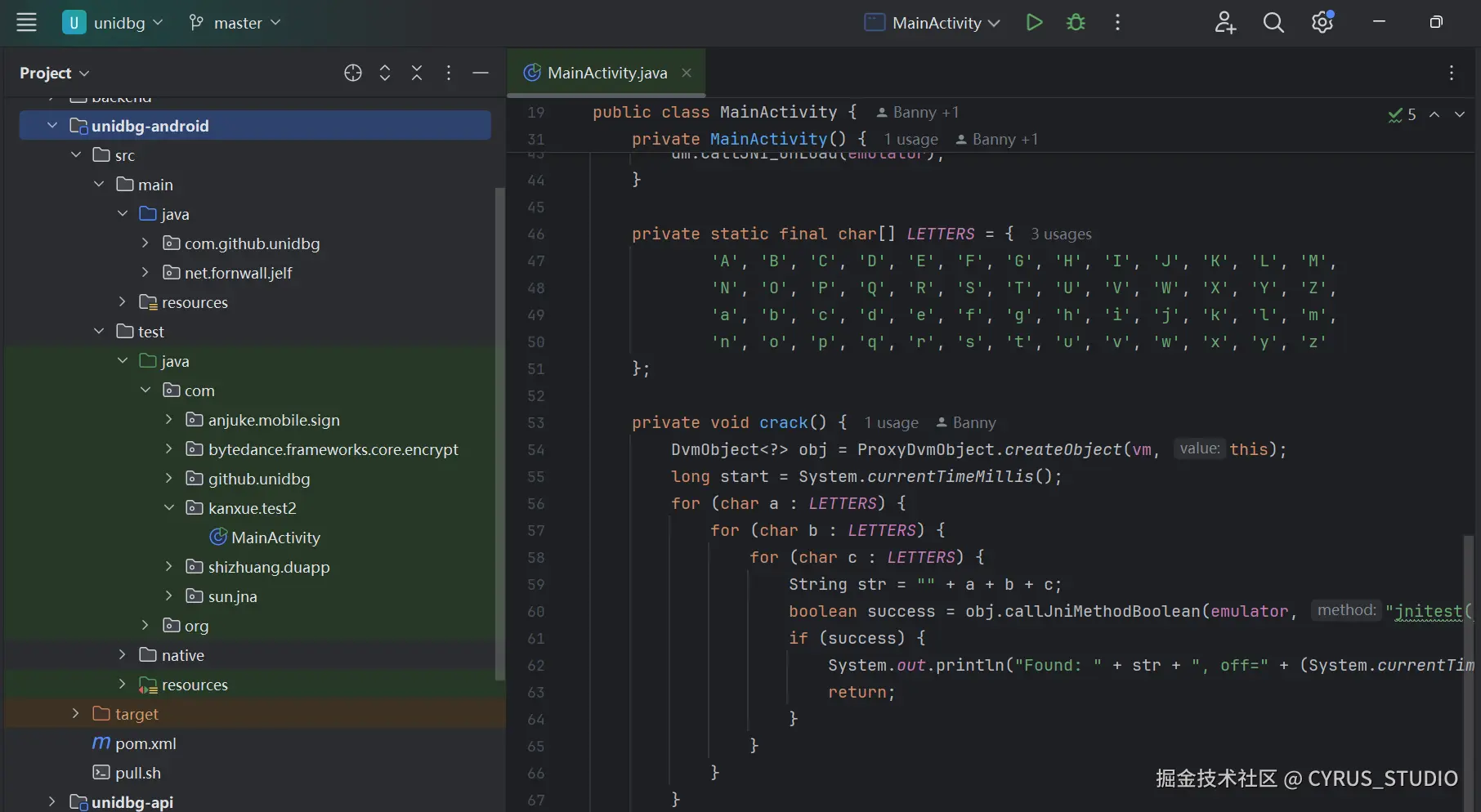The image size is (1481, 812).
Task: Expand the target folder
Action: tap(76, 714)
